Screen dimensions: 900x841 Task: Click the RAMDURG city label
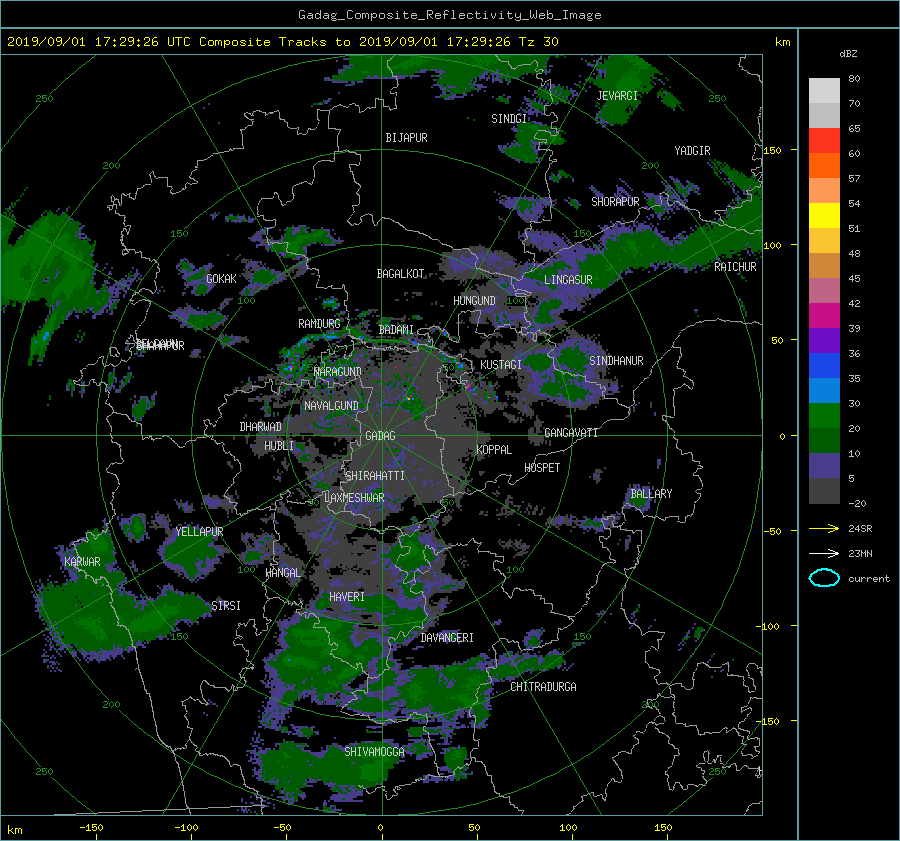click(319, 324)
